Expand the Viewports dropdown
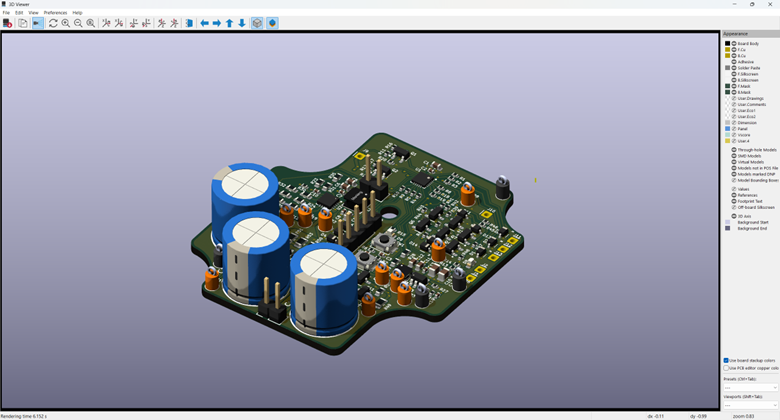The image size is (780, 420). click(750, 407)
